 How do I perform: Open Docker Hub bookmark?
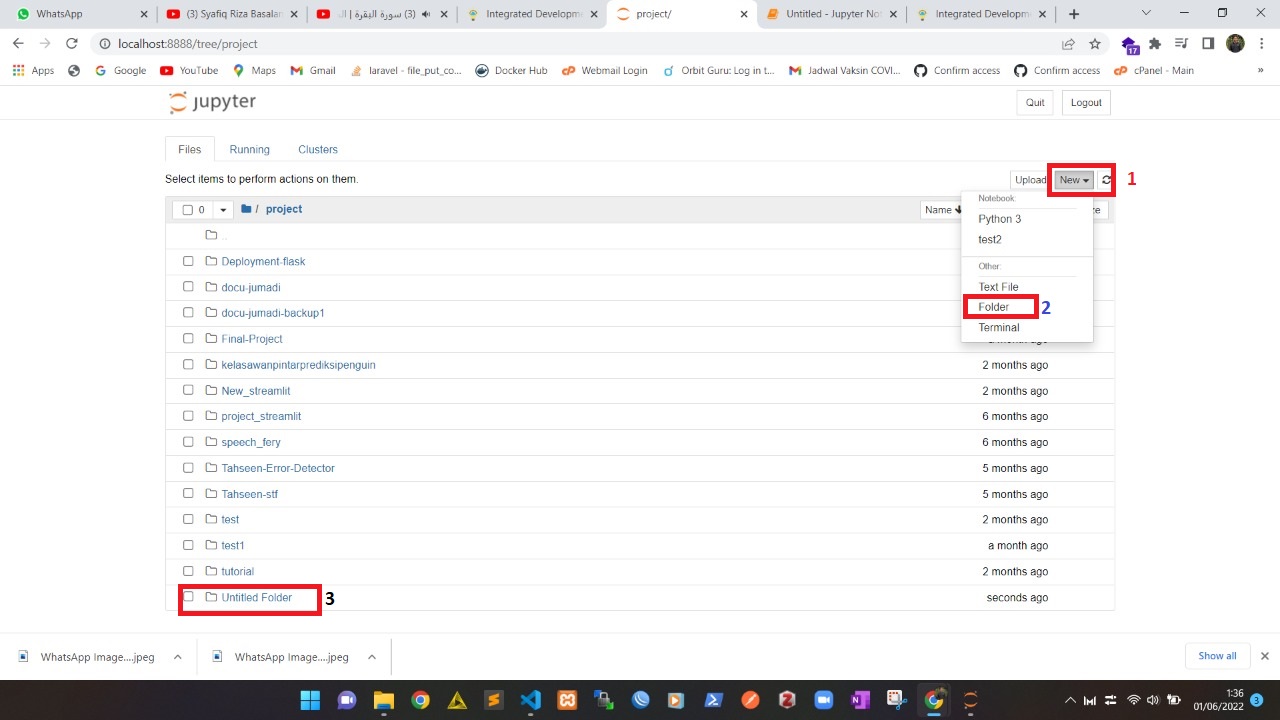[x=511, y=71]
